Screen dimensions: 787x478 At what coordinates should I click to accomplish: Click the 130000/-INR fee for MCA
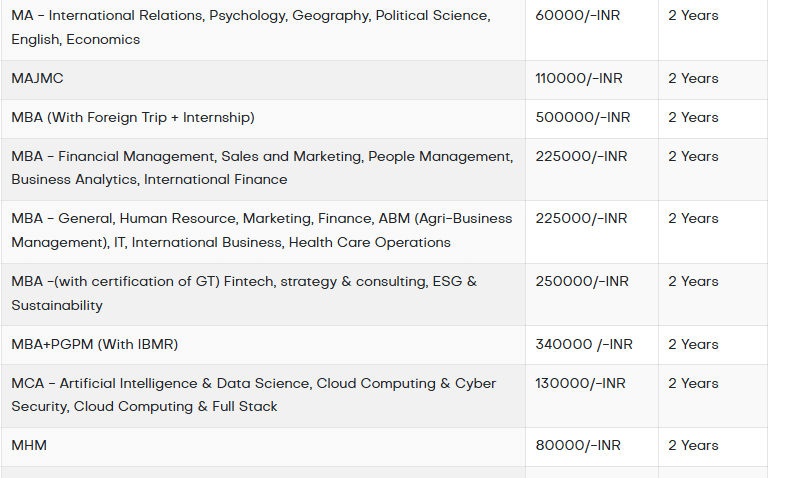click(x=581, y=383)
